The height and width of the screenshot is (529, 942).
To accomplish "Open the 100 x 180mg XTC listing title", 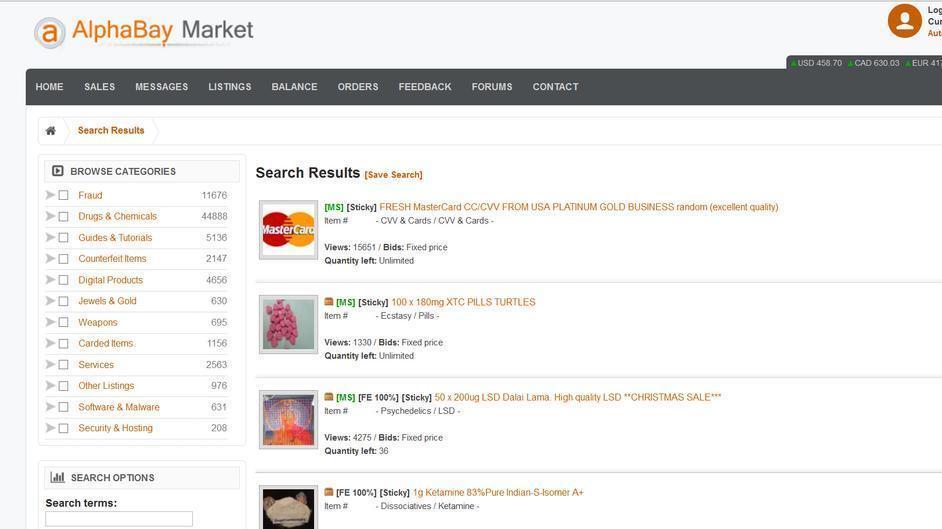I will (463, 302).
